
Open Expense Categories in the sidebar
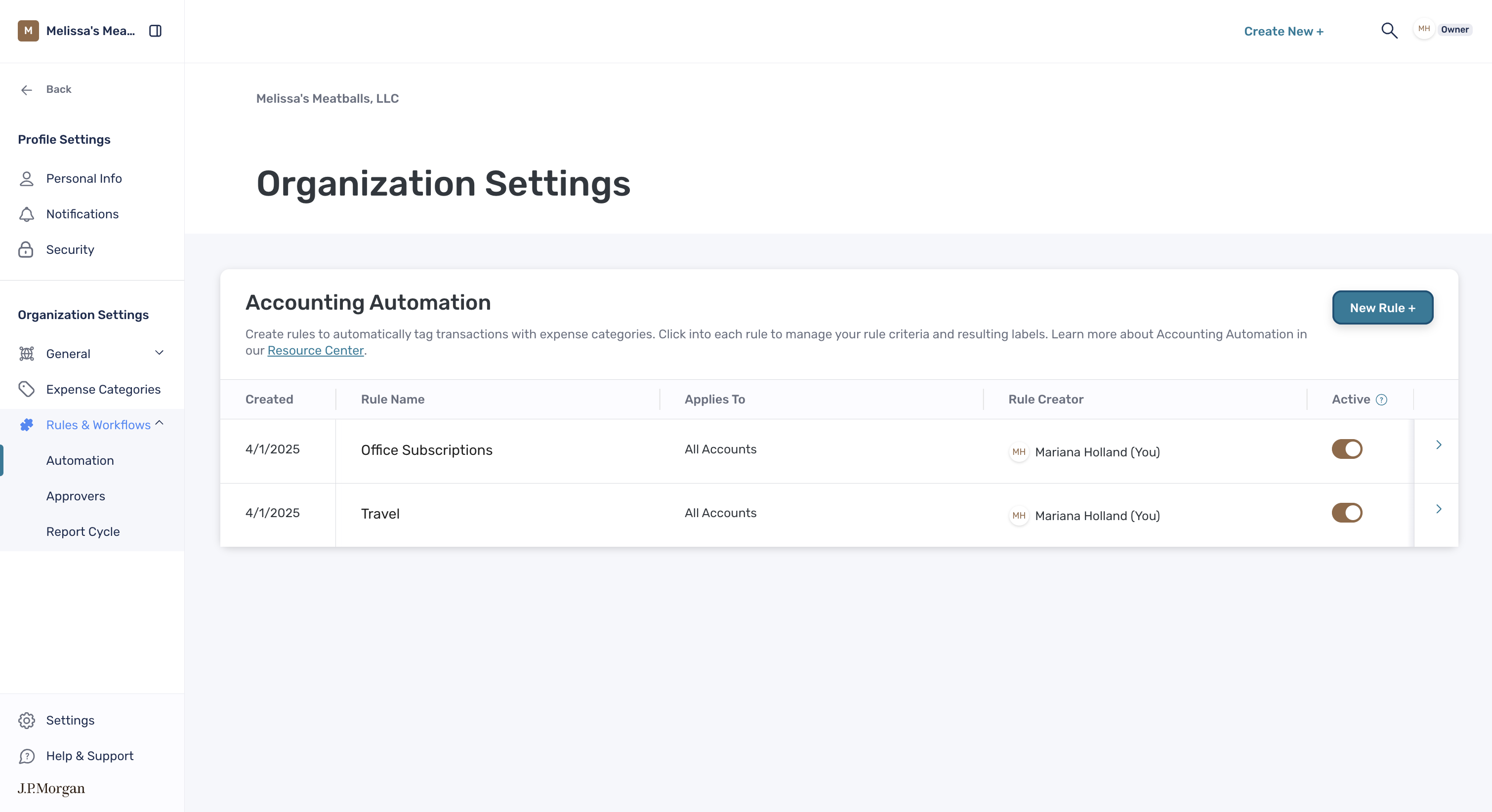(x=103, y=389)
